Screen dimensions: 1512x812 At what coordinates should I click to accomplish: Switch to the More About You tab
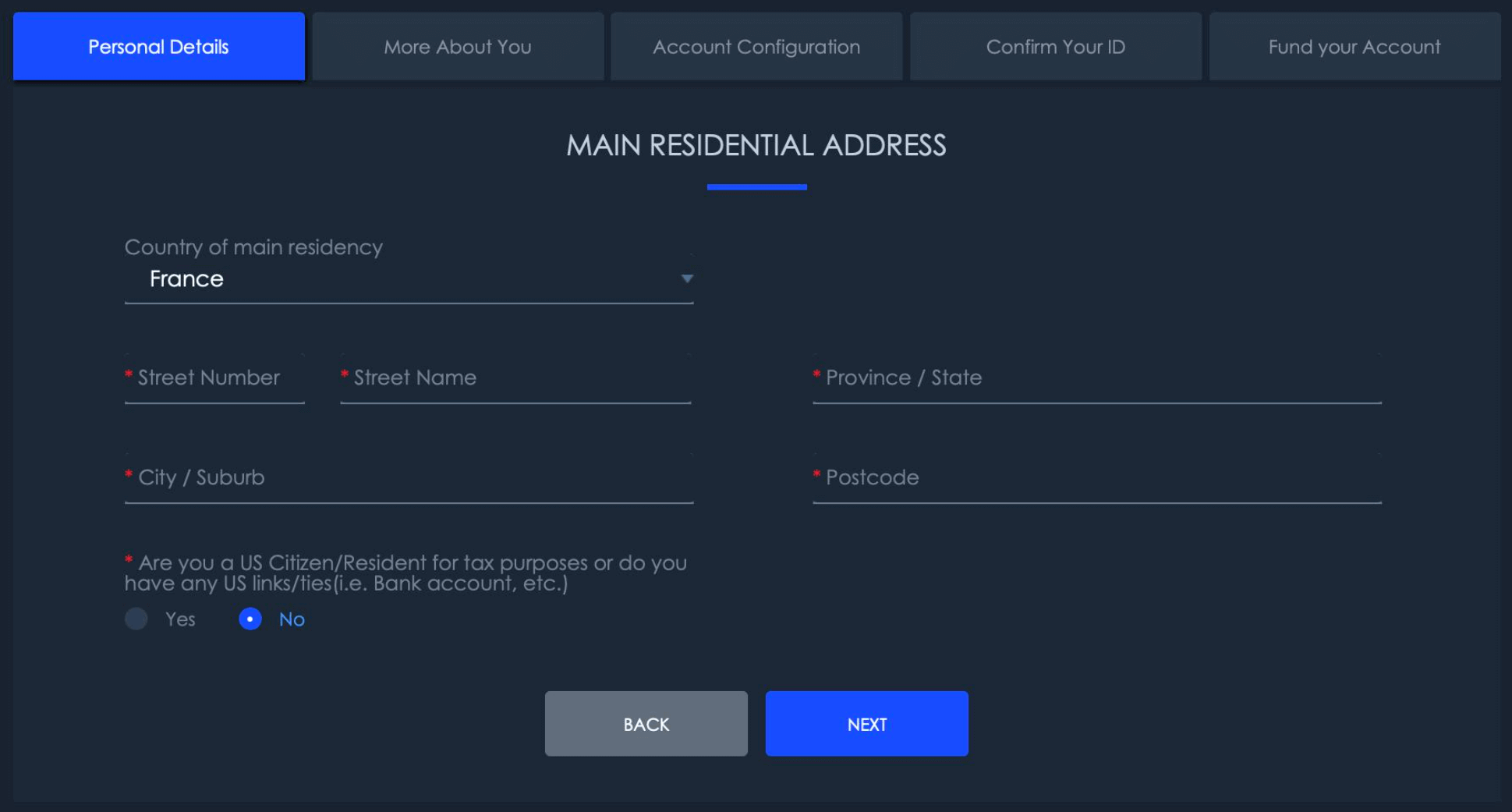point(457,46)
